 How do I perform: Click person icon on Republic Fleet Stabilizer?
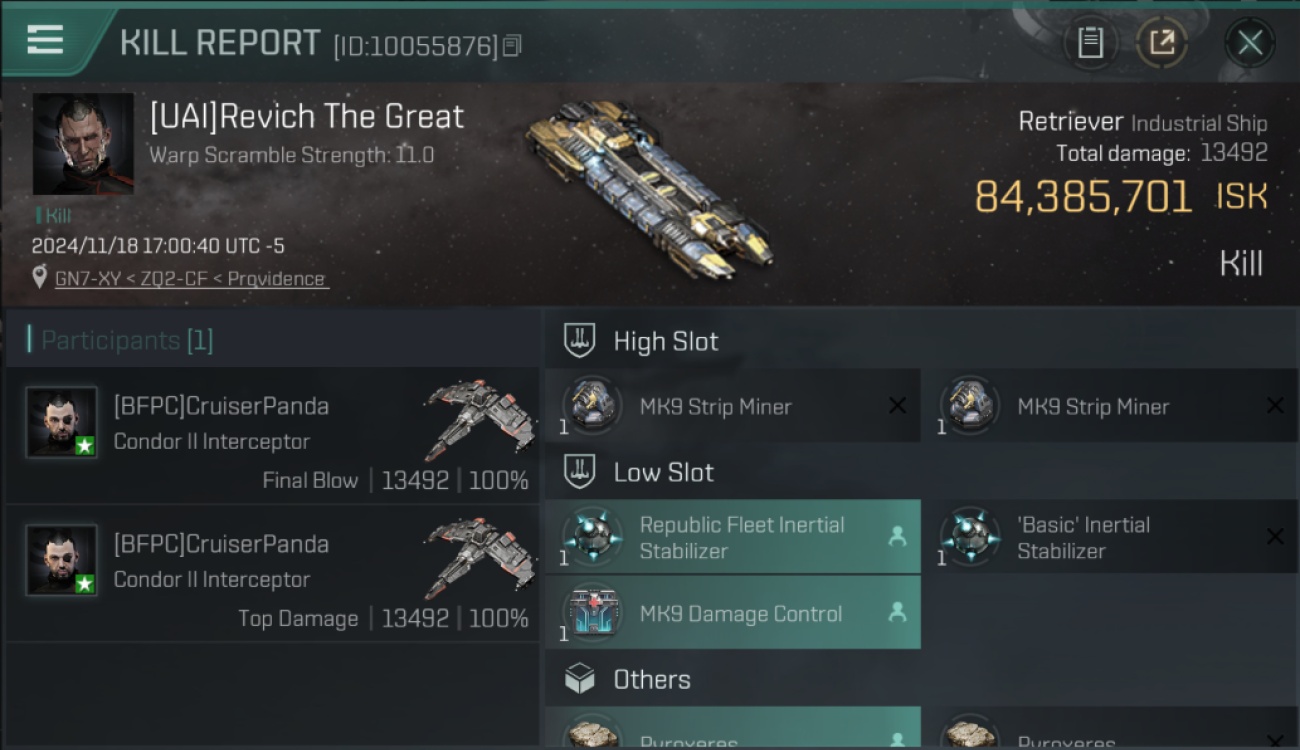pyautogui.click(x=897, y=537)
